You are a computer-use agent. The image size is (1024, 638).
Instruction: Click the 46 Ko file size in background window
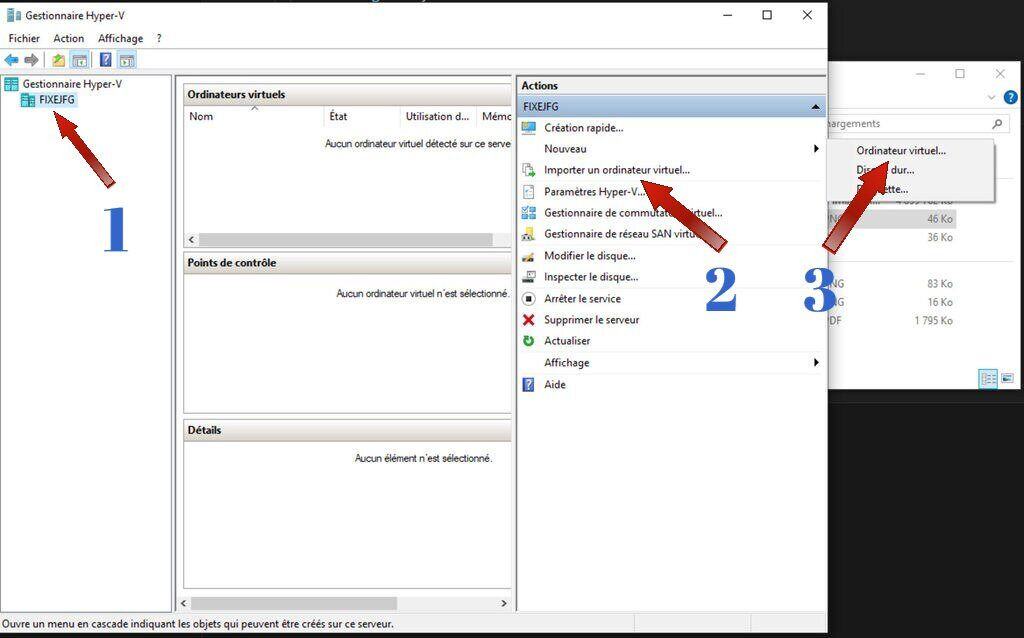tap(940, 219)
